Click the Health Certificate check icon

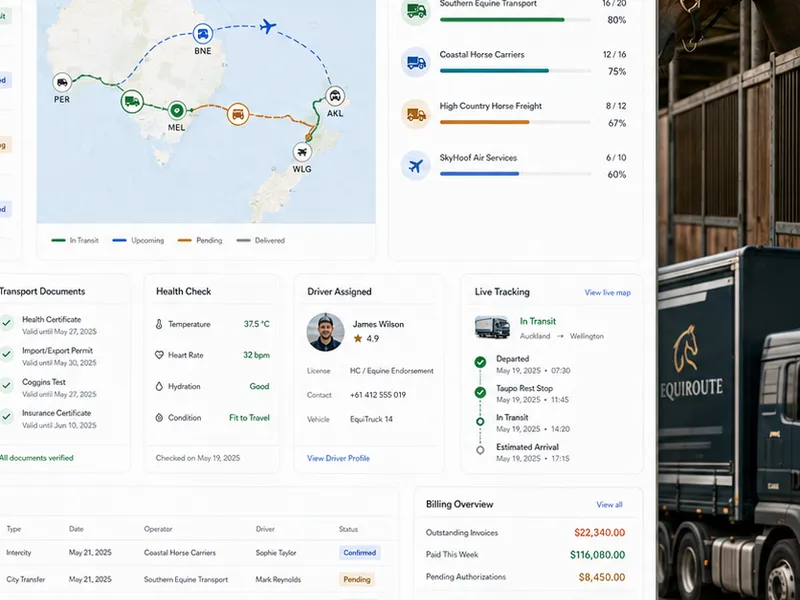[7, 323]
